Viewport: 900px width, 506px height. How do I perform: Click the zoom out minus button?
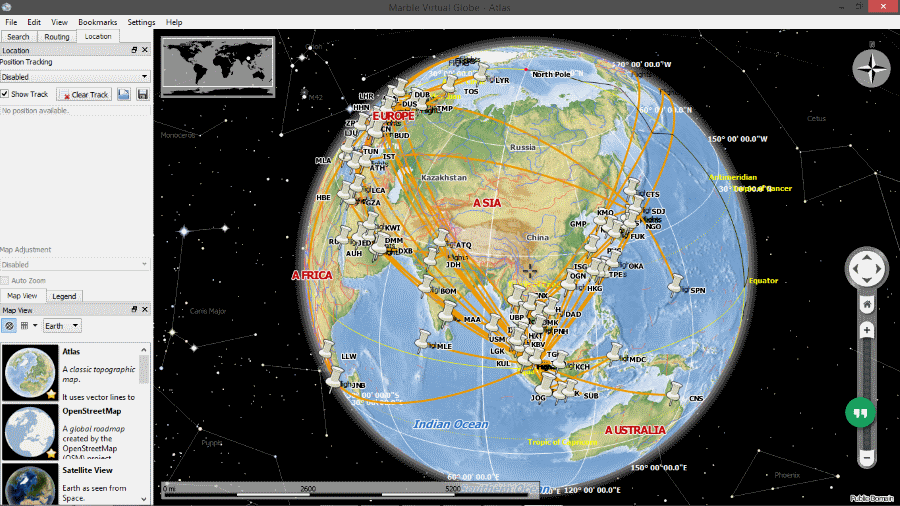pyautogui.click(x=867, y=458)
